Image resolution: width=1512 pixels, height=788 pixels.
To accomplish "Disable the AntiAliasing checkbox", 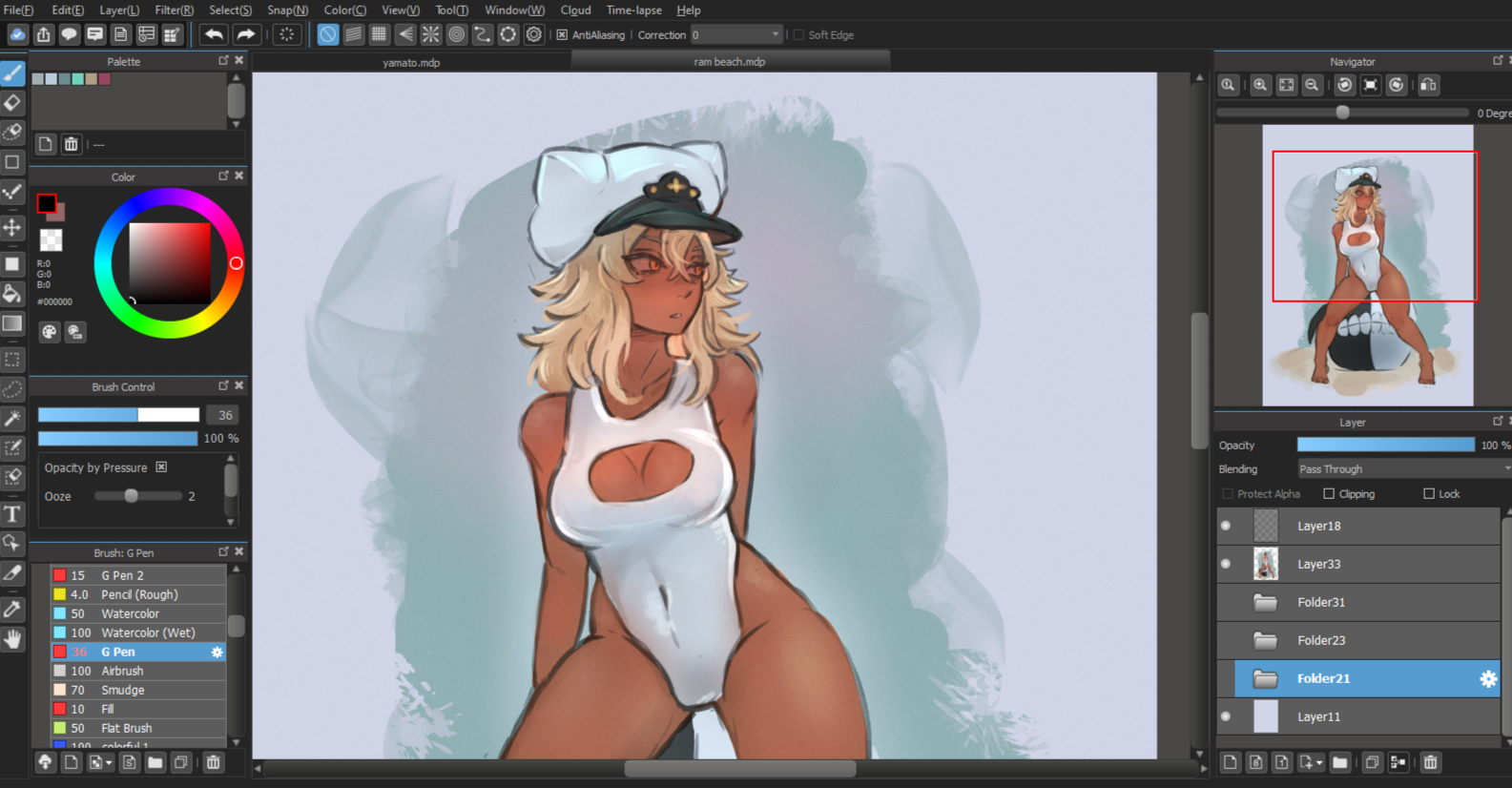I will (562, 35).
